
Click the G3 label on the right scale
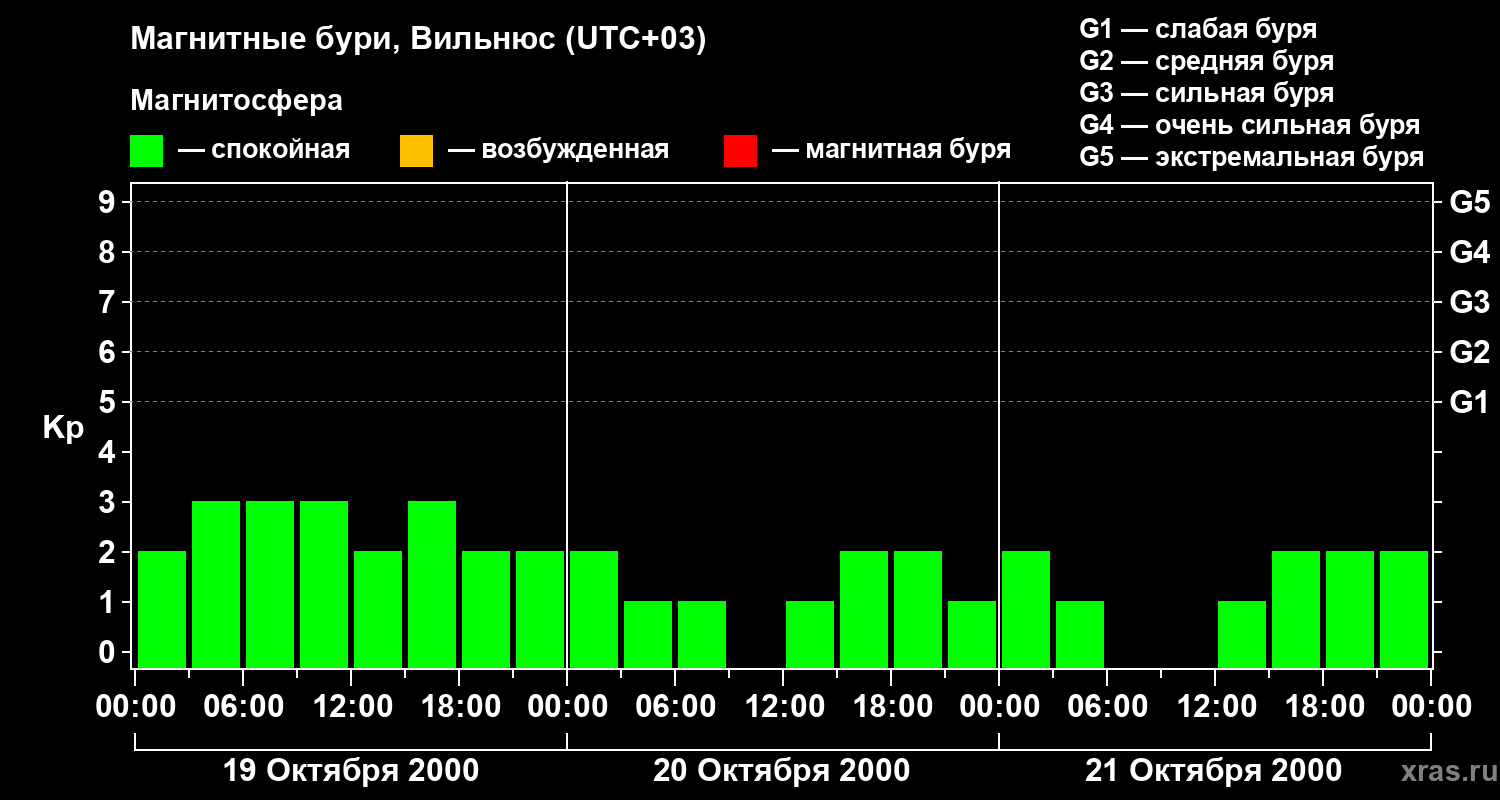[x=1469, y=302]
